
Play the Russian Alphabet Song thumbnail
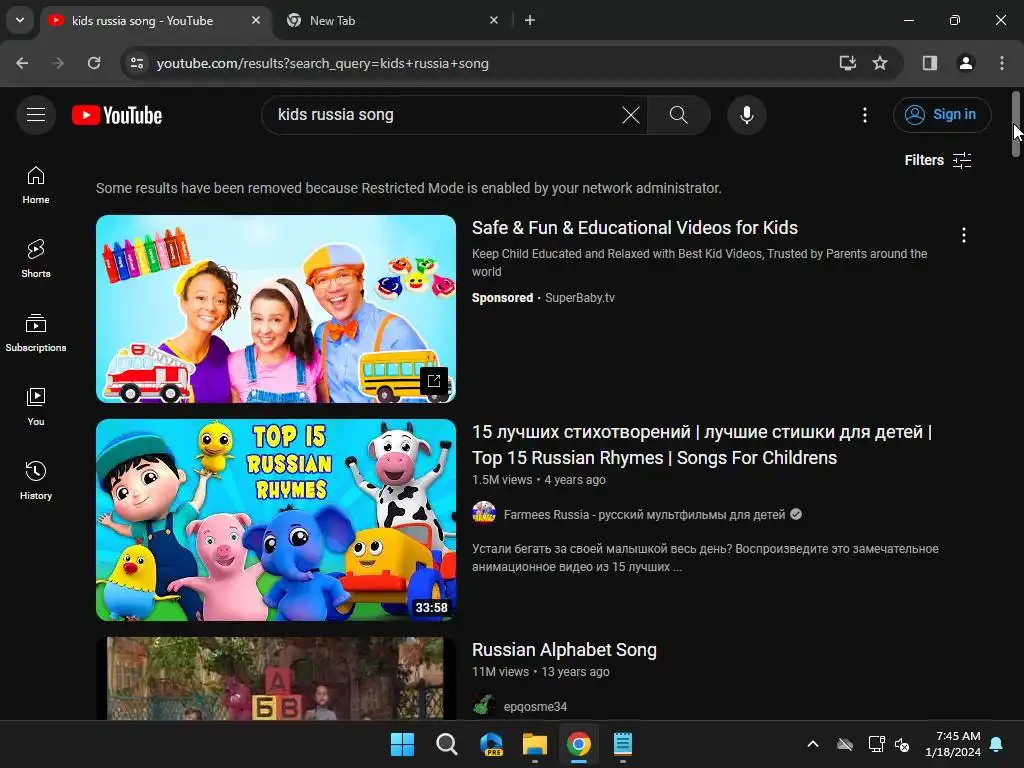coord(276,678)
